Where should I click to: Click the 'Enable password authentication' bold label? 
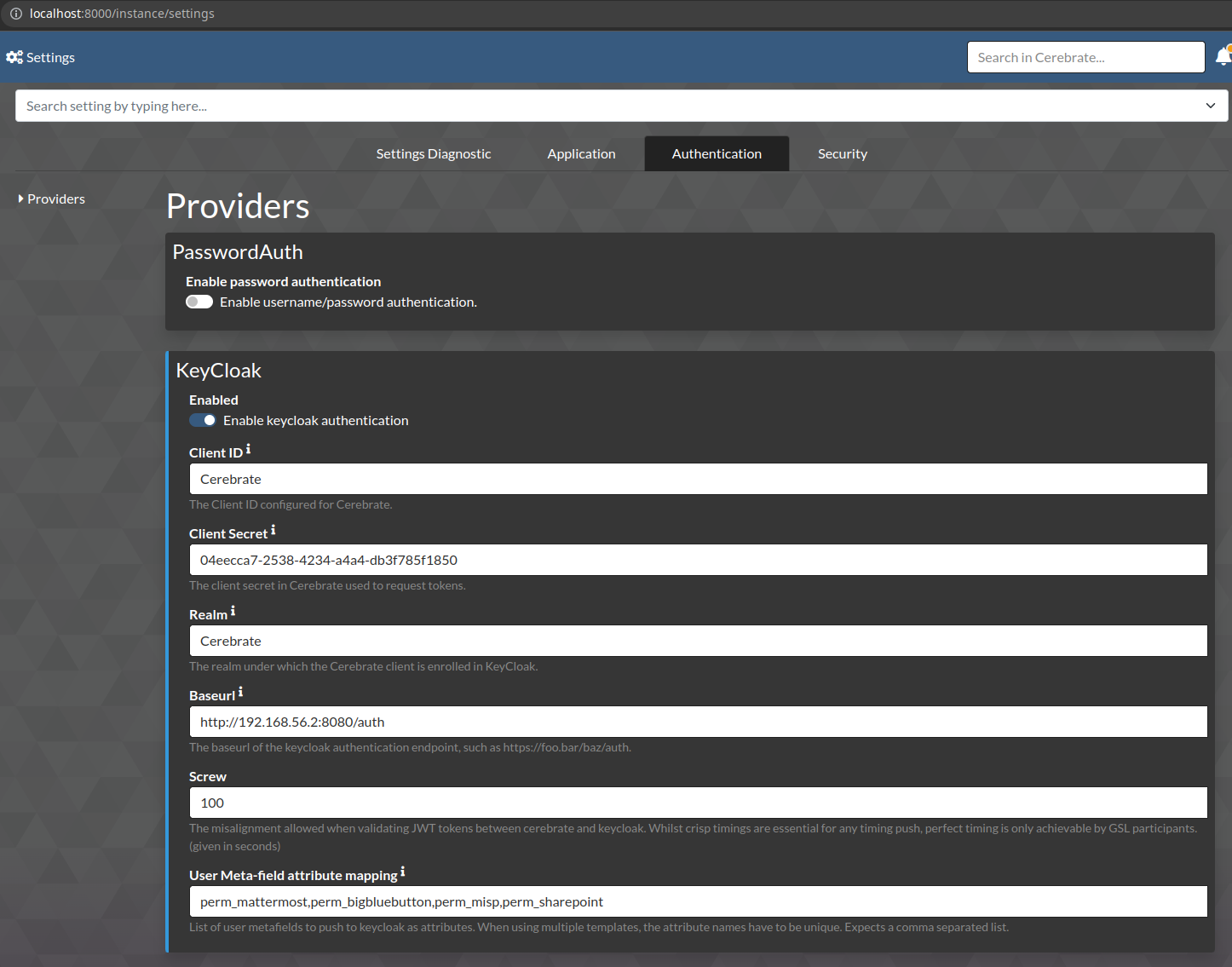pos(283,281)
